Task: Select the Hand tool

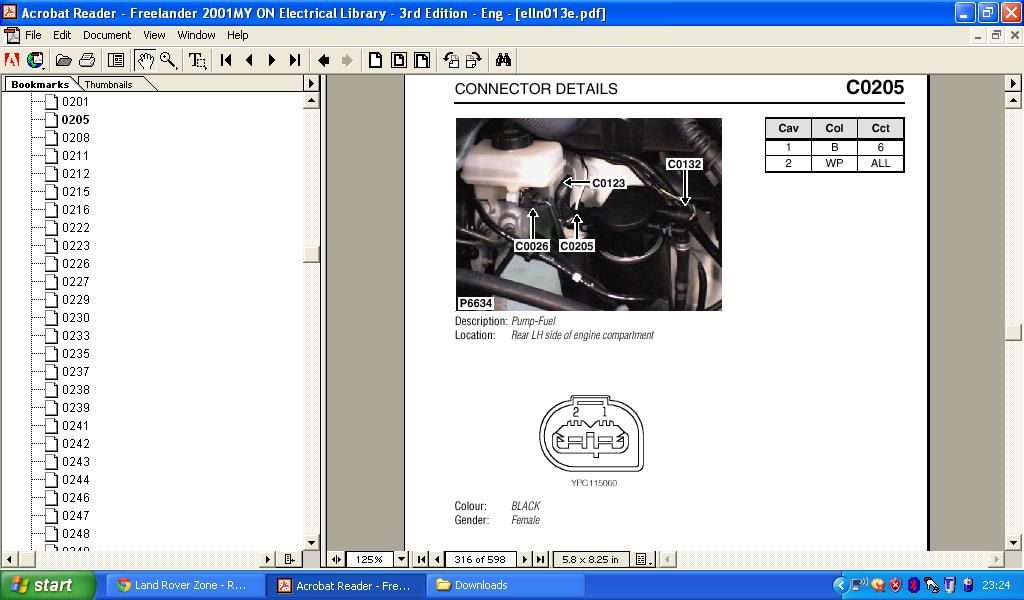Action: 145,61
